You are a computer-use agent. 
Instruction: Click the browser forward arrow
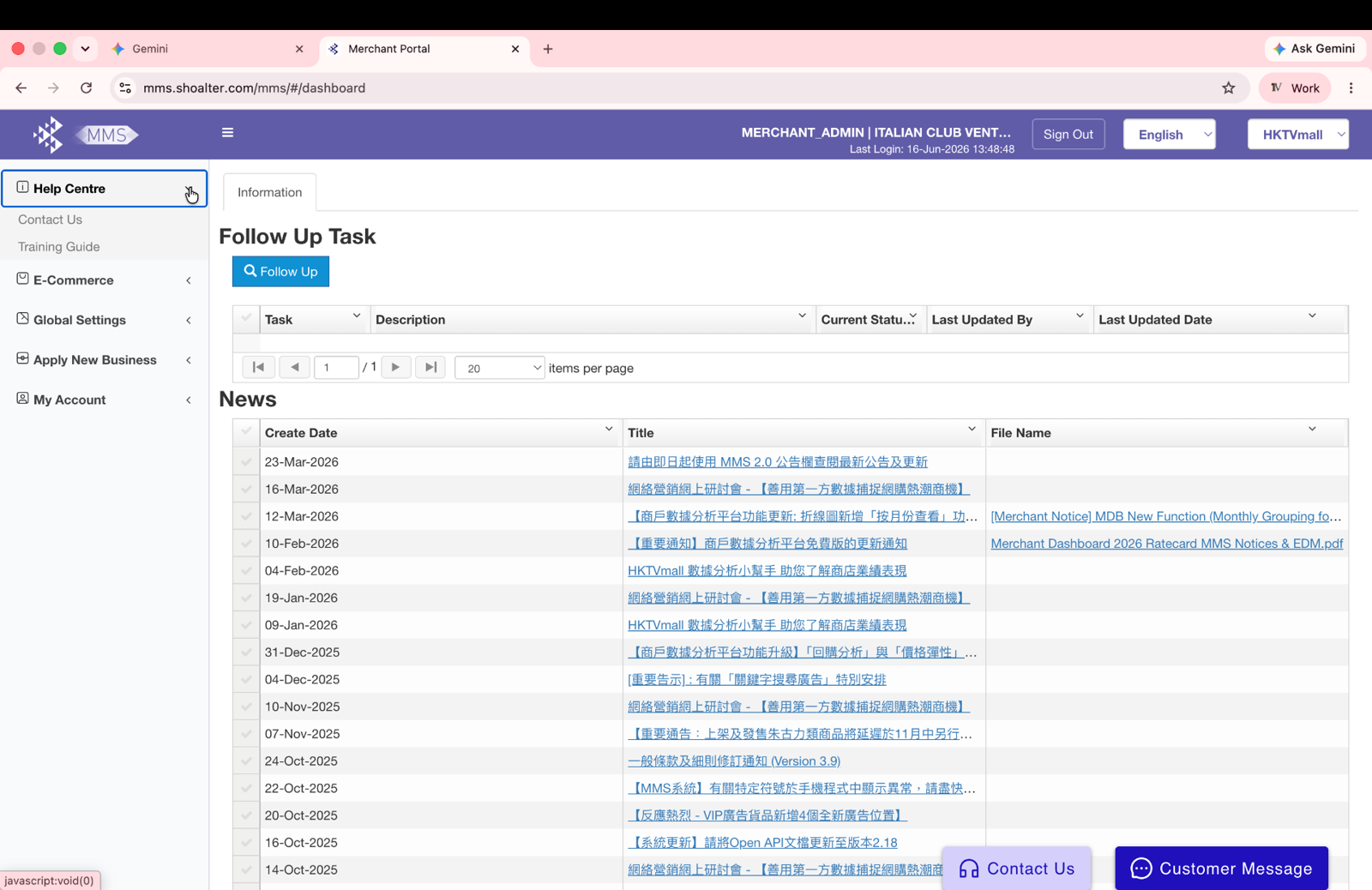[53, 87]
